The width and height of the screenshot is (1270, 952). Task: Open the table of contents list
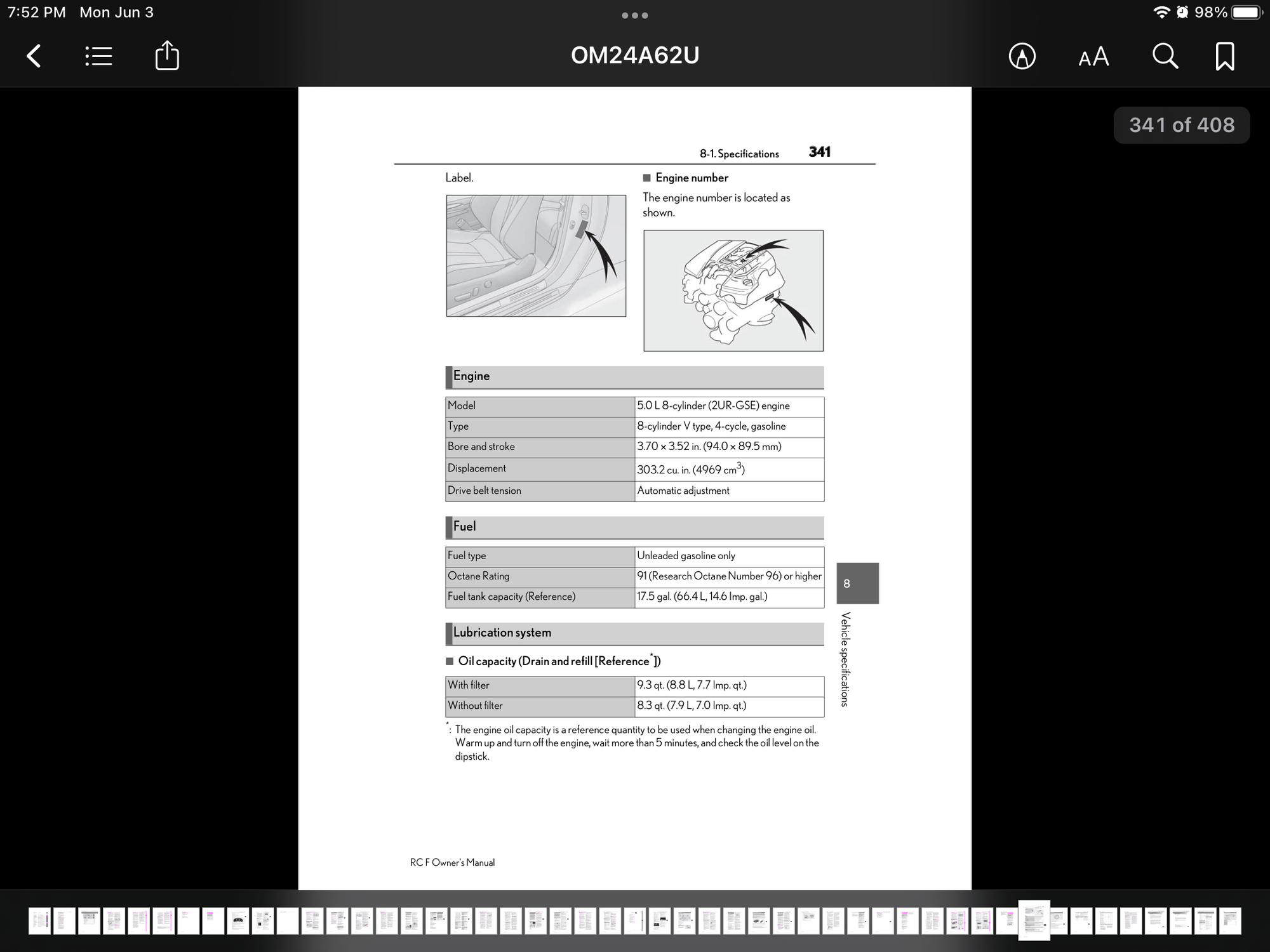click(98, 56)
